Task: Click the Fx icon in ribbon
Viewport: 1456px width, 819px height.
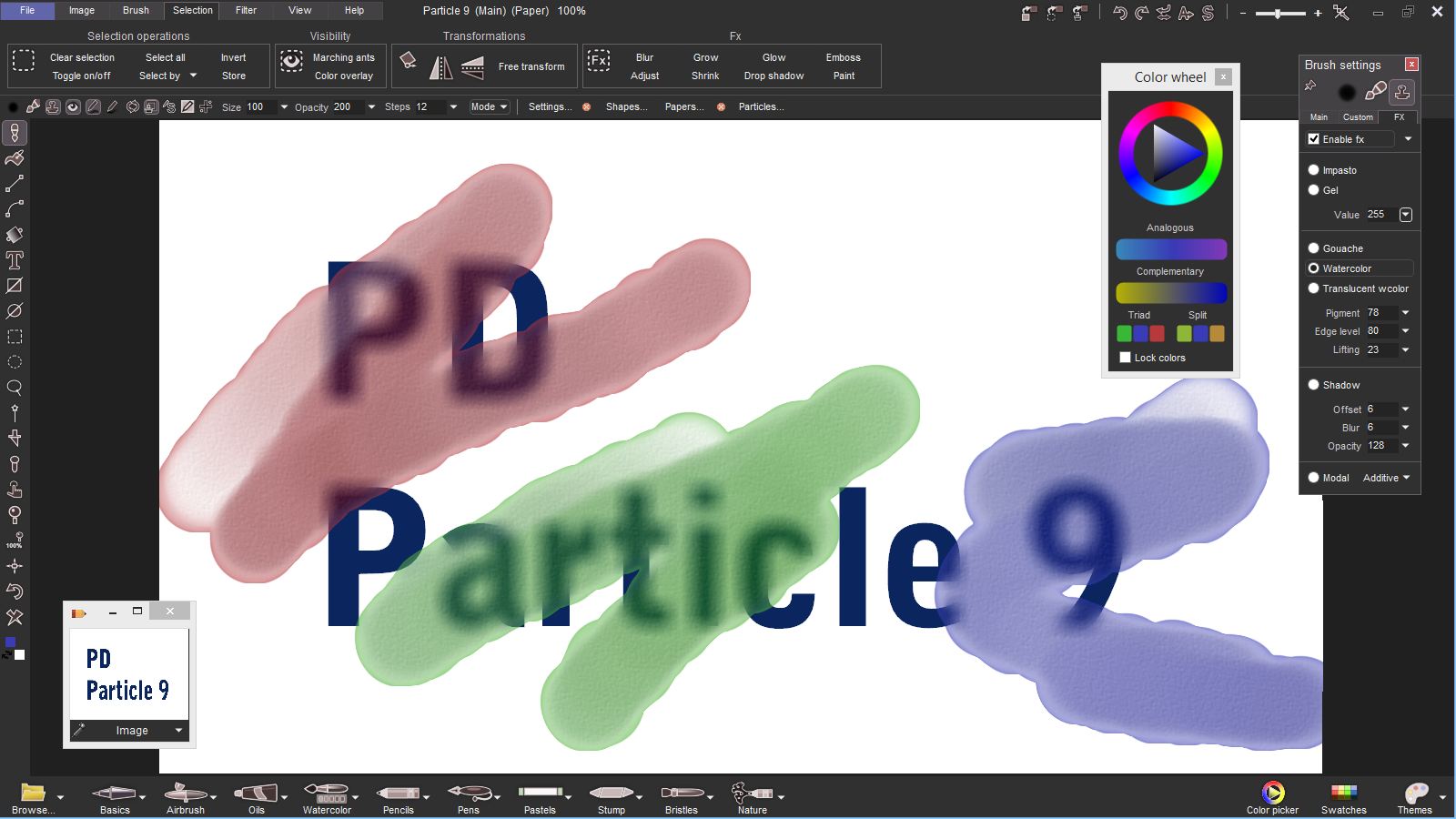Action: [x=598, y=62]
